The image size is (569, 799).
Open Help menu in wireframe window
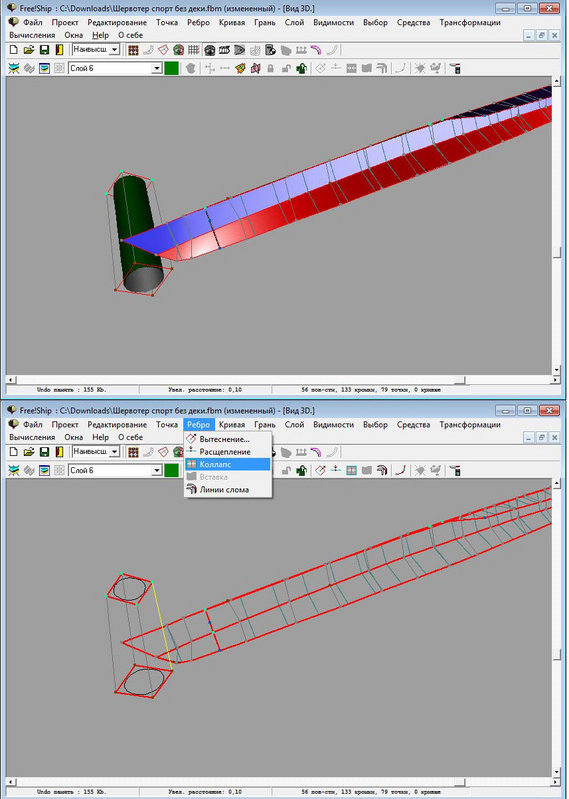click(100, 437)
